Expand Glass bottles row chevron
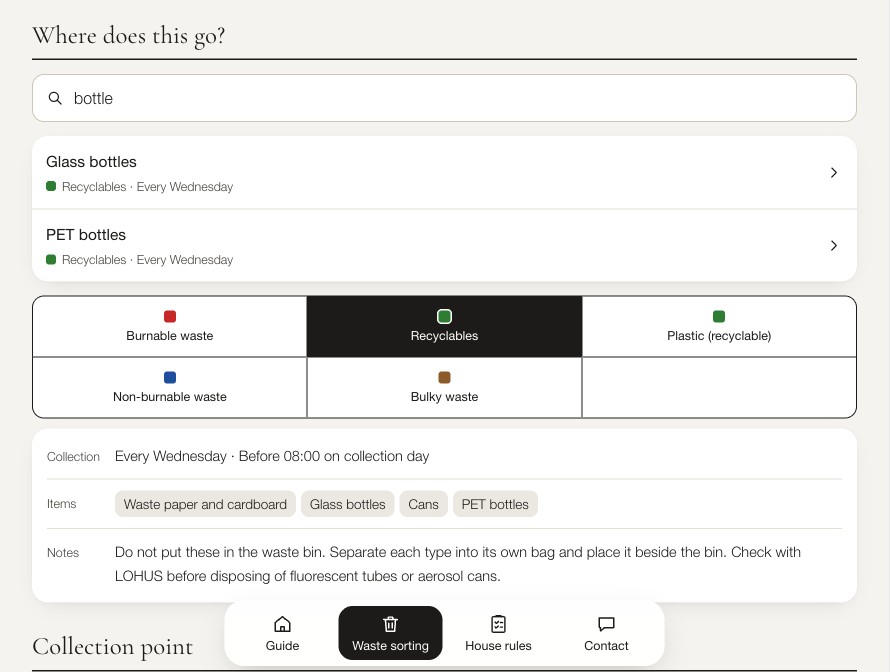Viewport: 890px width, 672px height. (x=833, y=173)
